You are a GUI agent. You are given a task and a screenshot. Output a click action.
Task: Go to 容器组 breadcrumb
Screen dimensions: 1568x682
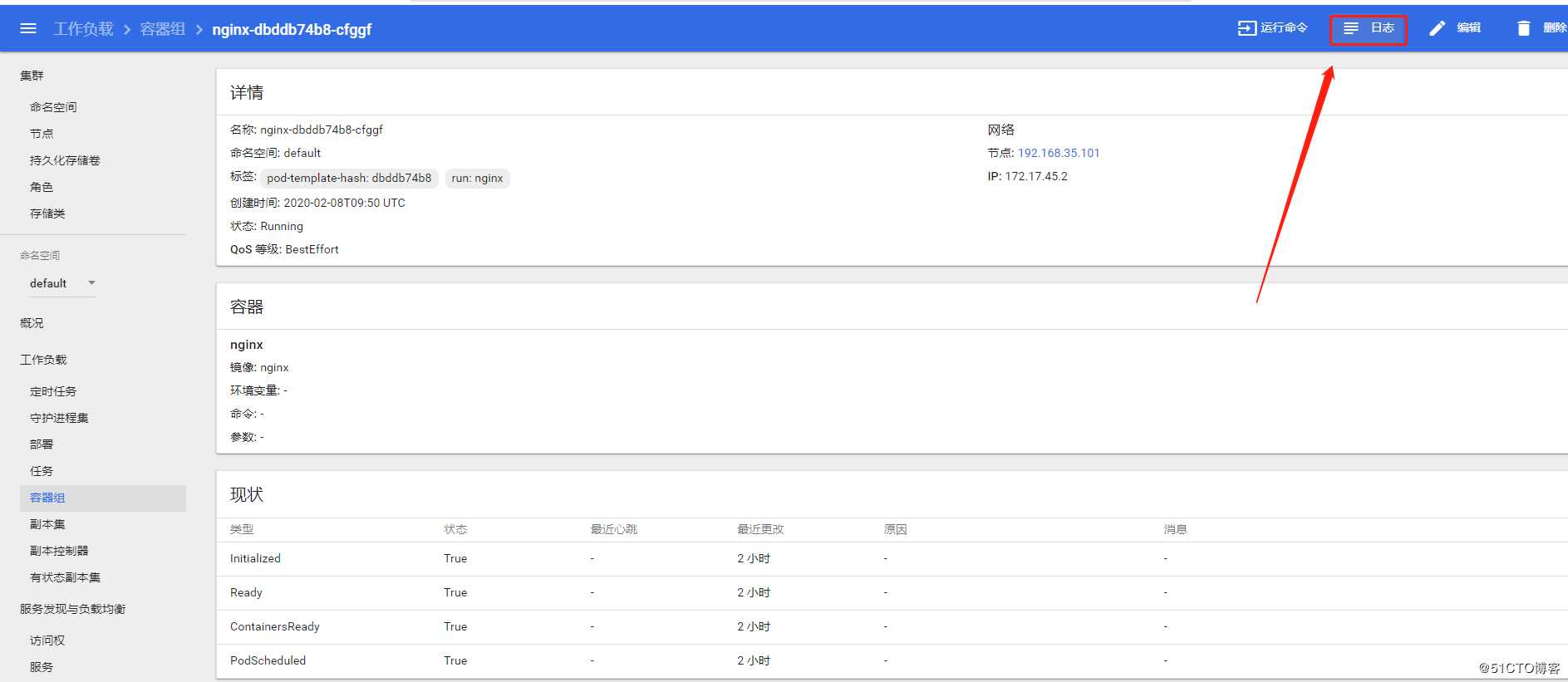point(162,29)
